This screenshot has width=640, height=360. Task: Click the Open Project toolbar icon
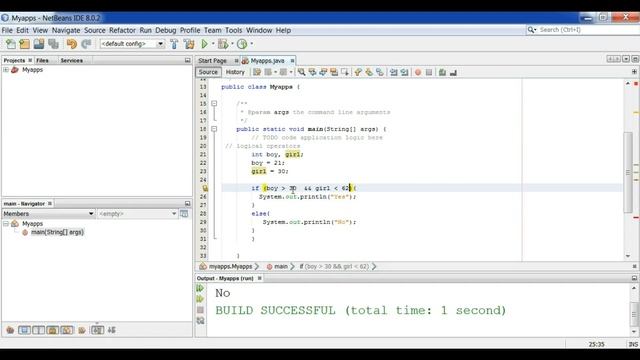pyautogui.click(x=39, y=44)
